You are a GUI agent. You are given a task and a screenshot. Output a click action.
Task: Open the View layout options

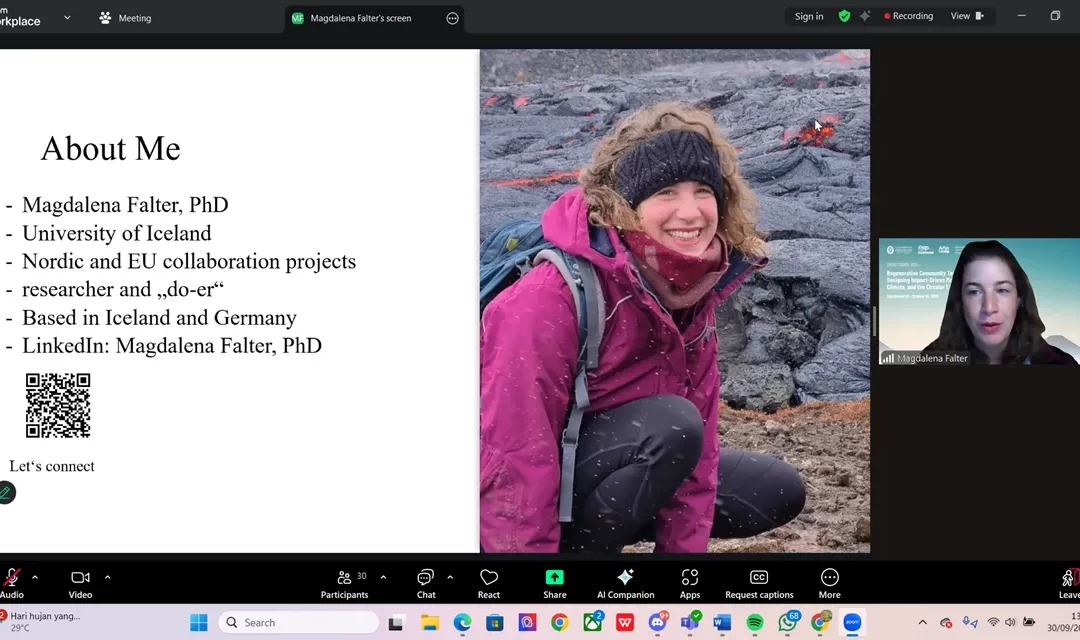point(966,16)
